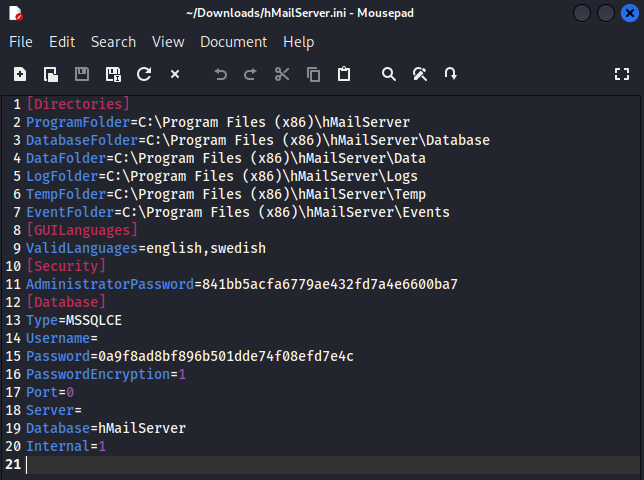Place cursor on the AdministratorPassword line
Image resolution: width=644 pixels, height=480 pixels.
coord(240,284)
